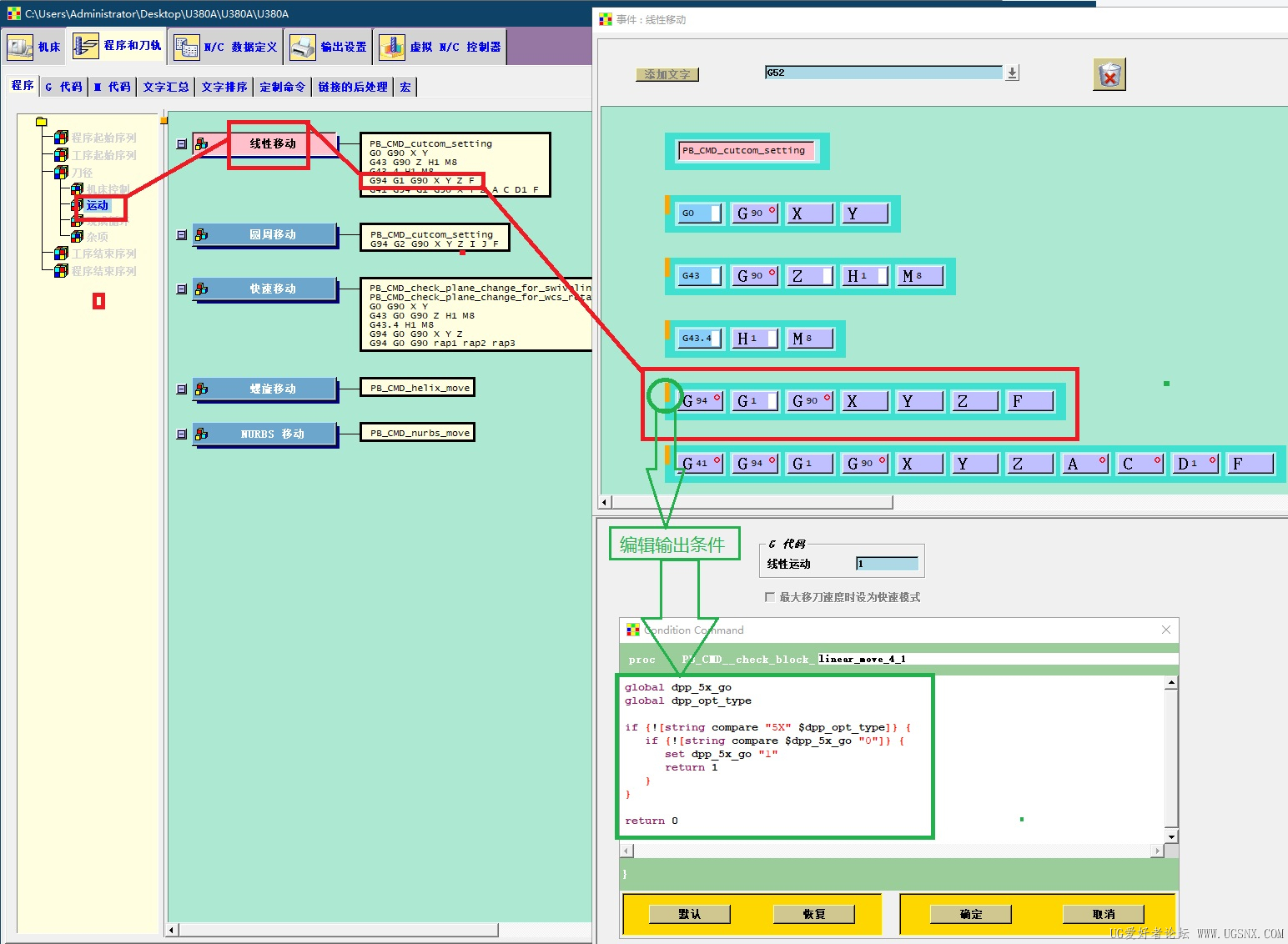Screen dimensions: 1288x944
Task: Open 虚拟 N/C 控制器 icon tab
Action: [392, 47]
